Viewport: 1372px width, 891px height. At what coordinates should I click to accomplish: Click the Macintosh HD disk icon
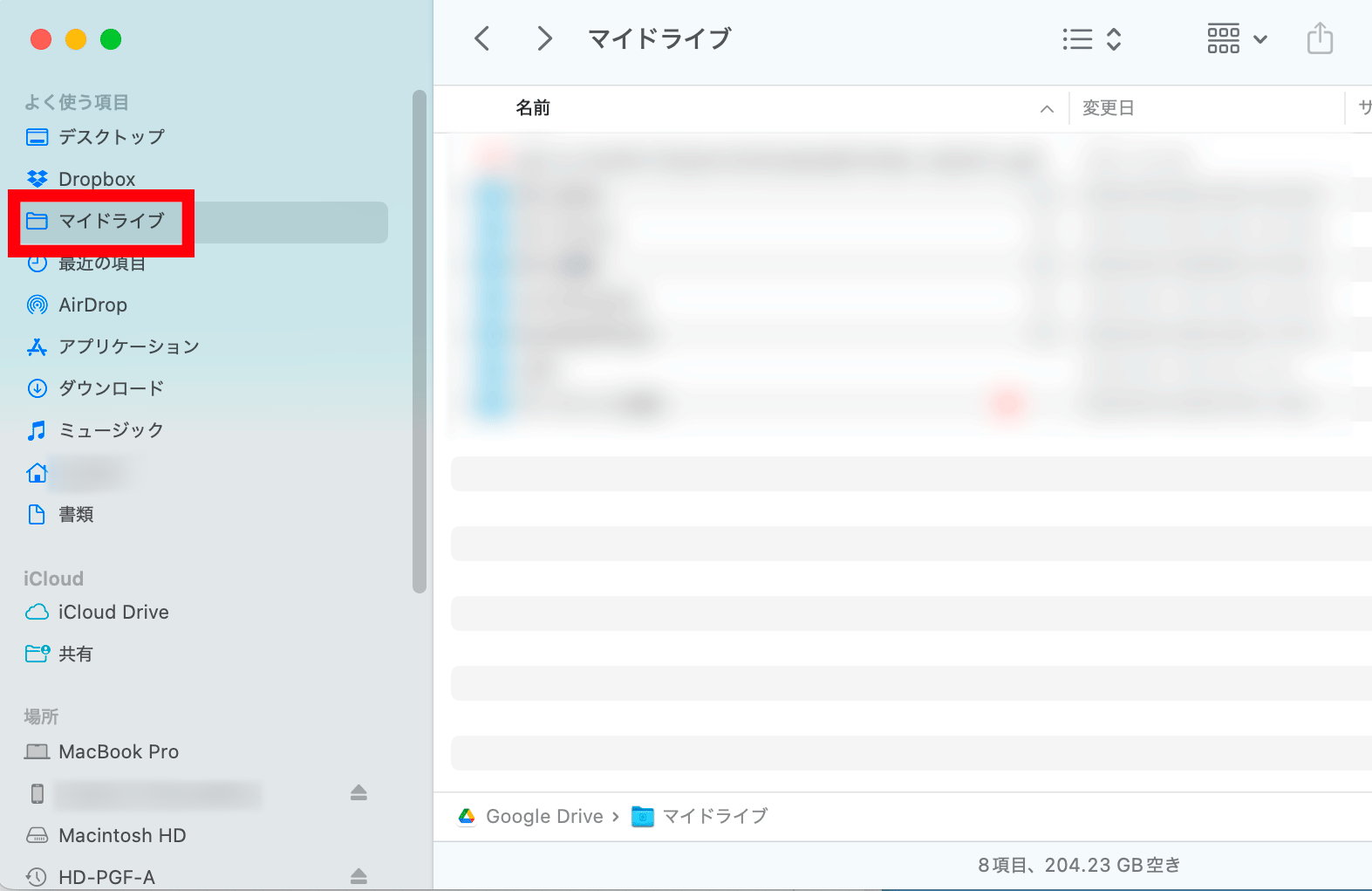point(37,835)
